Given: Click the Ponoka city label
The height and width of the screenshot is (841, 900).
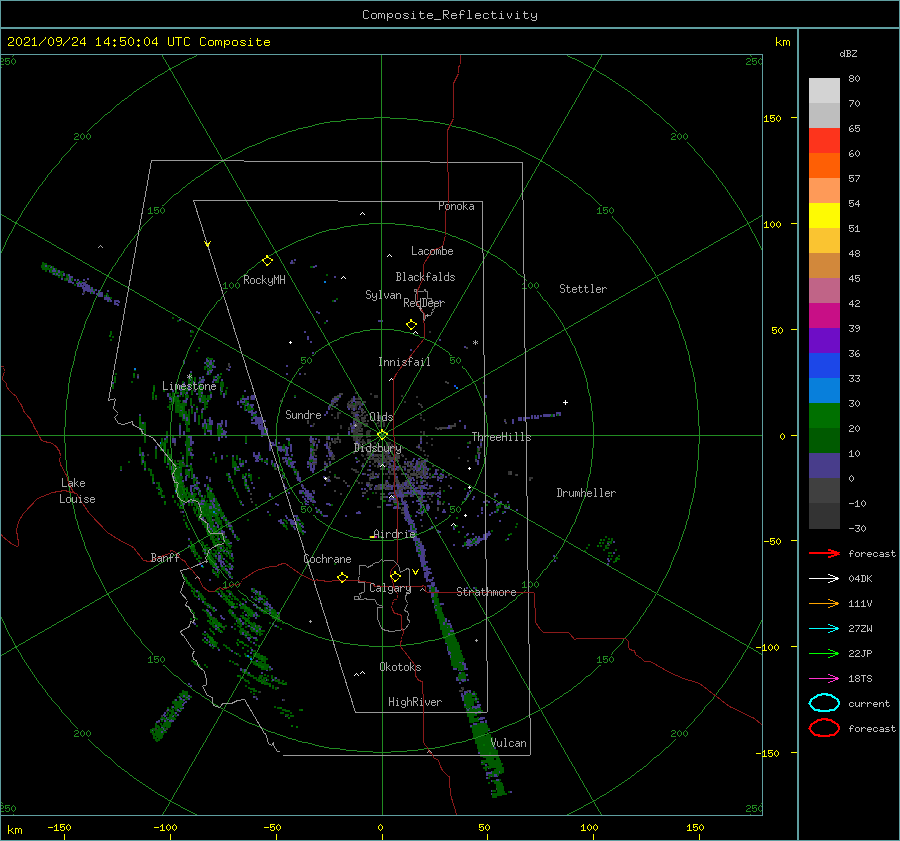Looking at the screenshot, I should click(456, 206).
